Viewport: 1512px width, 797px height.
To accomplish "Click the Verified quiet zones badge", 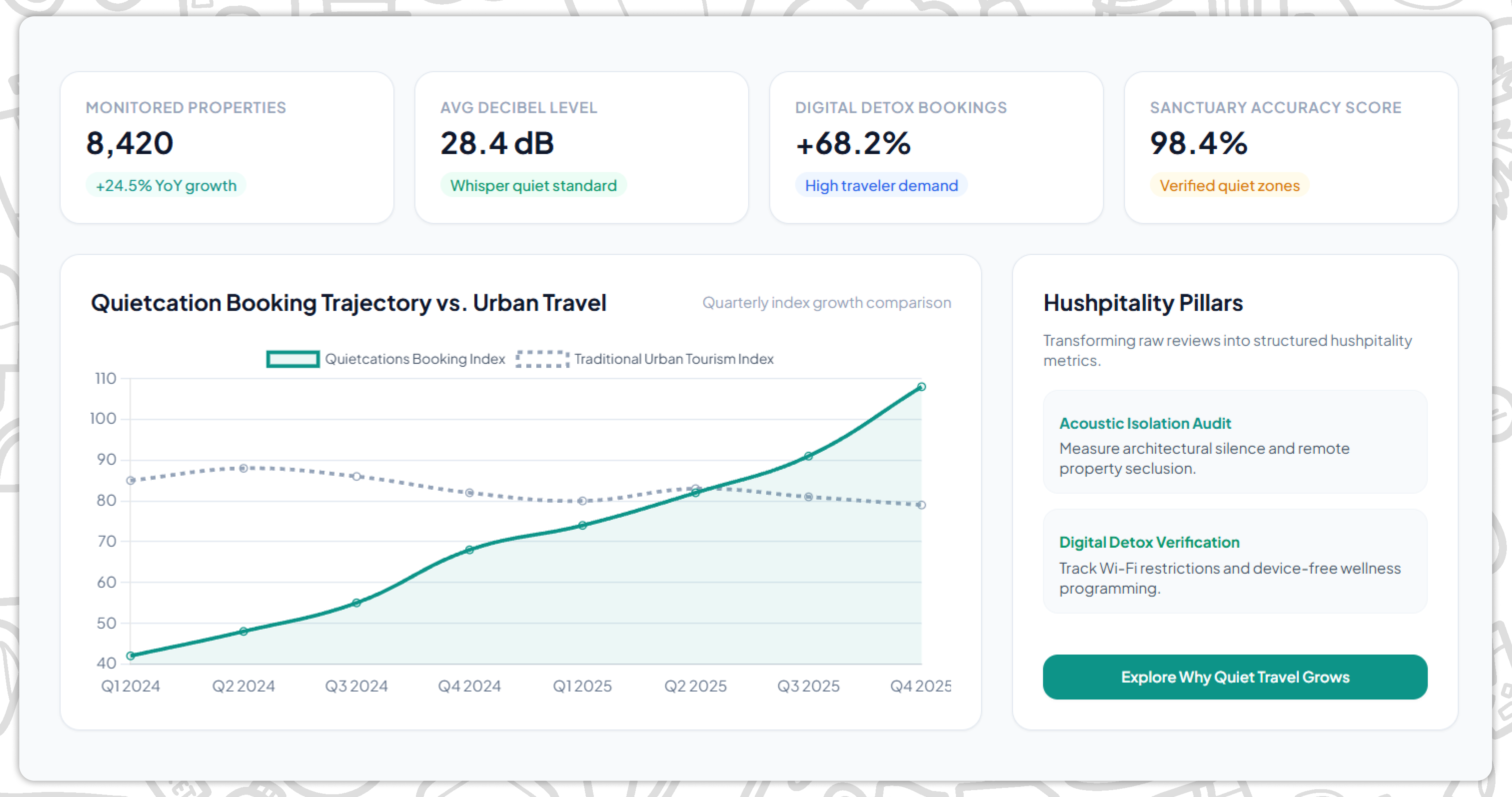I will pyautogui.click(x=1230, y=185).
